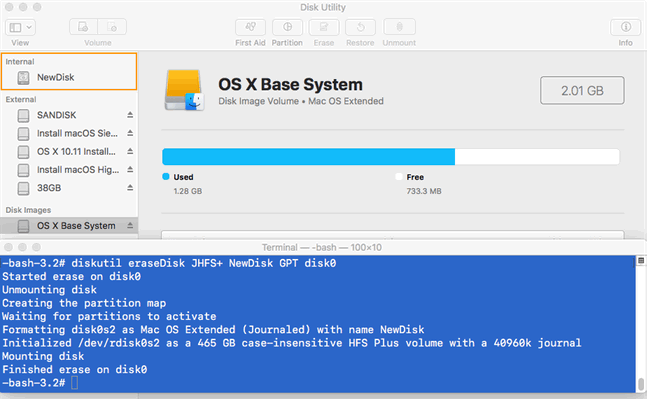Click the Internal section header

20,61
